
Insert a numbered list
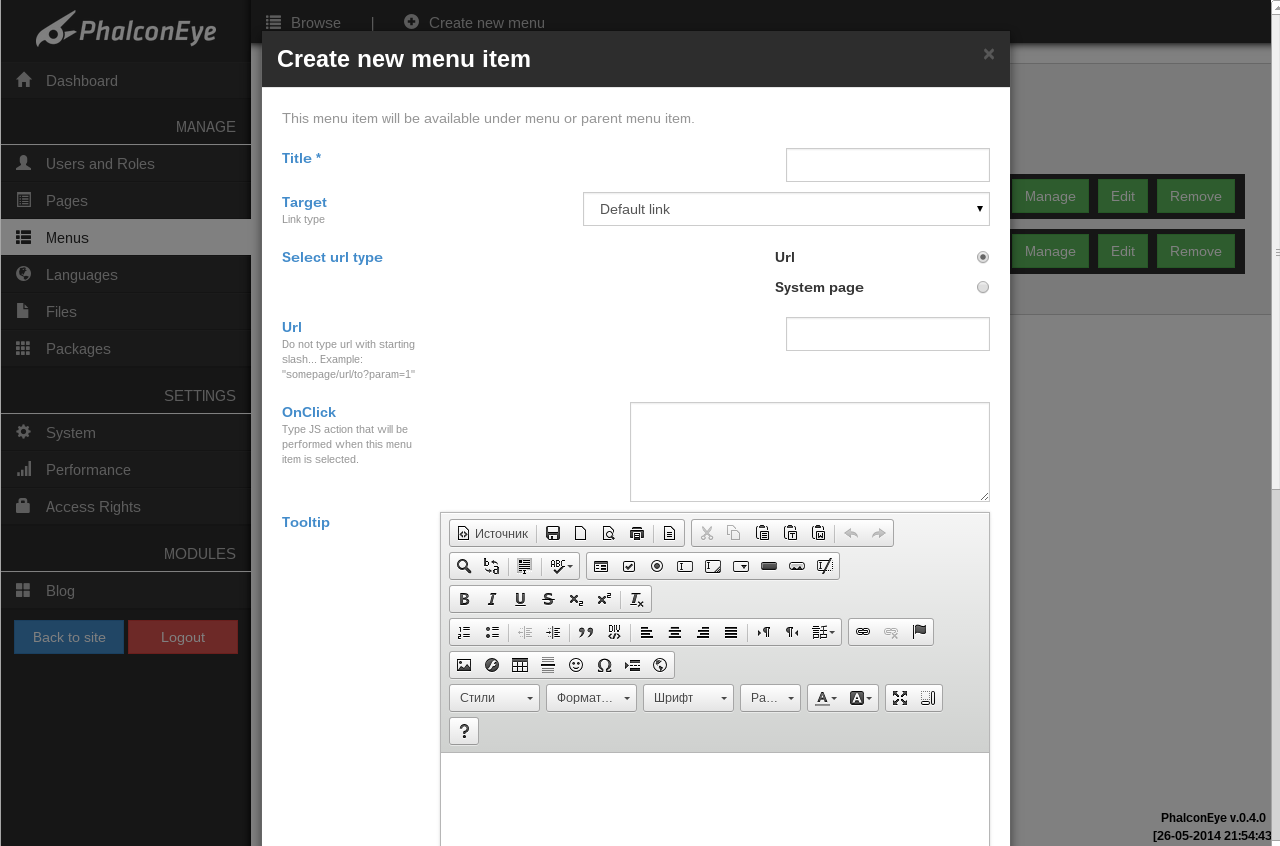pyautogui.click(x=464, y=632)
